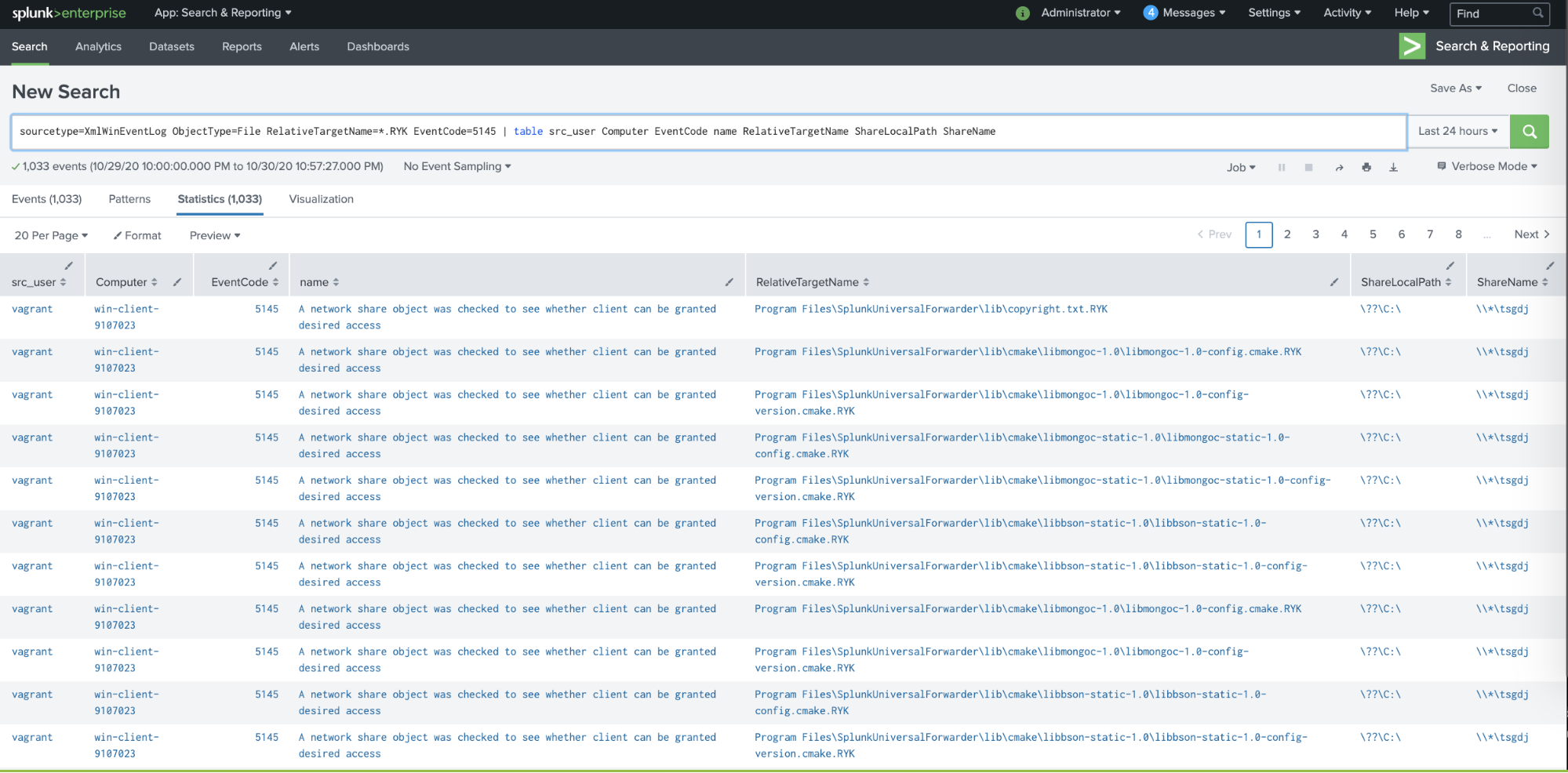Edit formatting of the ShareName column
Viewport: 1568px width, 773px height.
pos(1550,266)
